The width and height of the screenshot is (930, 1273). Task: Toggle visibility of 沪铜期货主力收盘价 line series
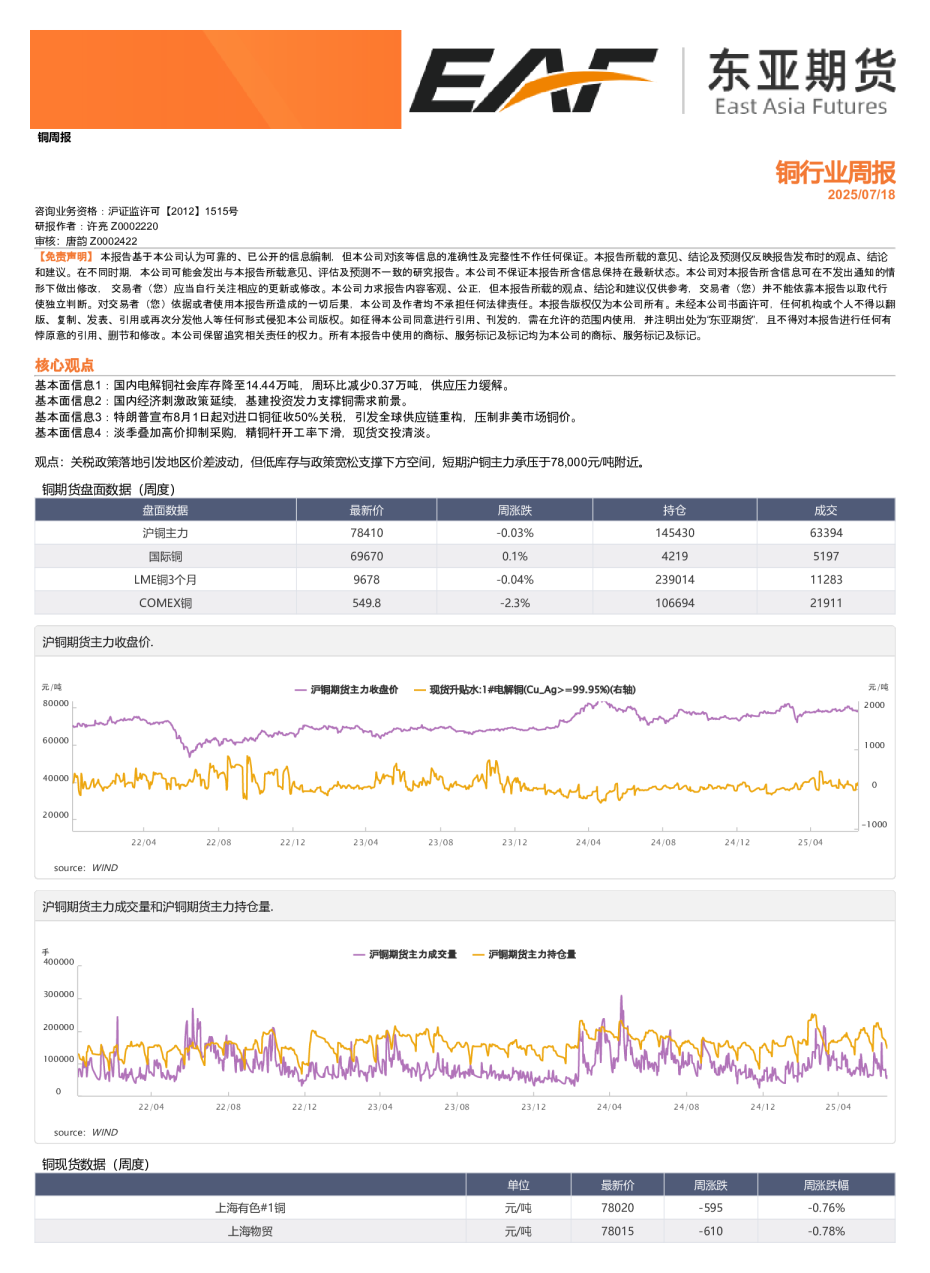point(350,689)
